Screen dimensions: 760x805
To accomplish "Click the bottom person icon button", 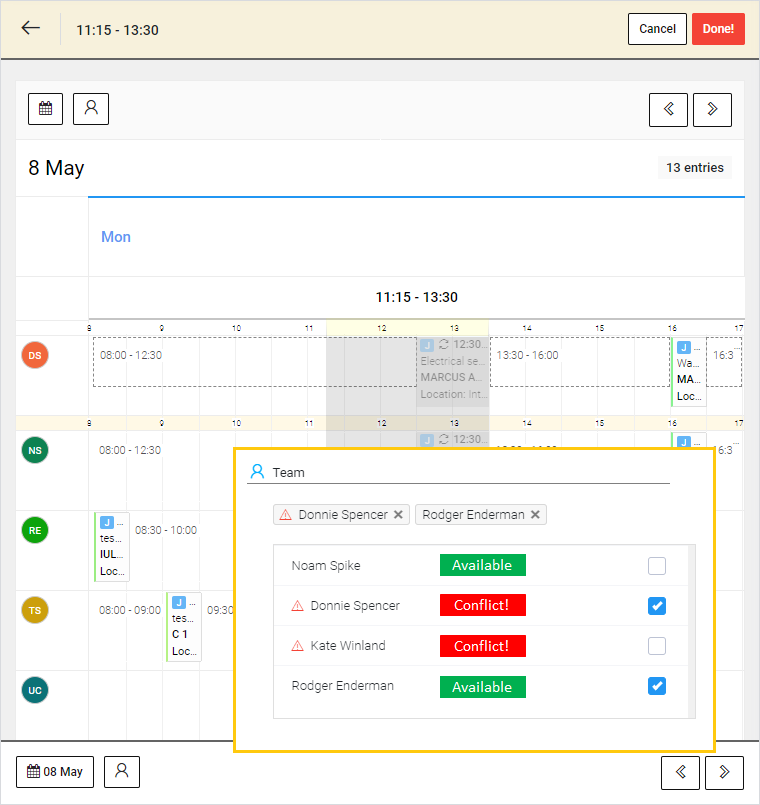I will click(x=122, y=771).
